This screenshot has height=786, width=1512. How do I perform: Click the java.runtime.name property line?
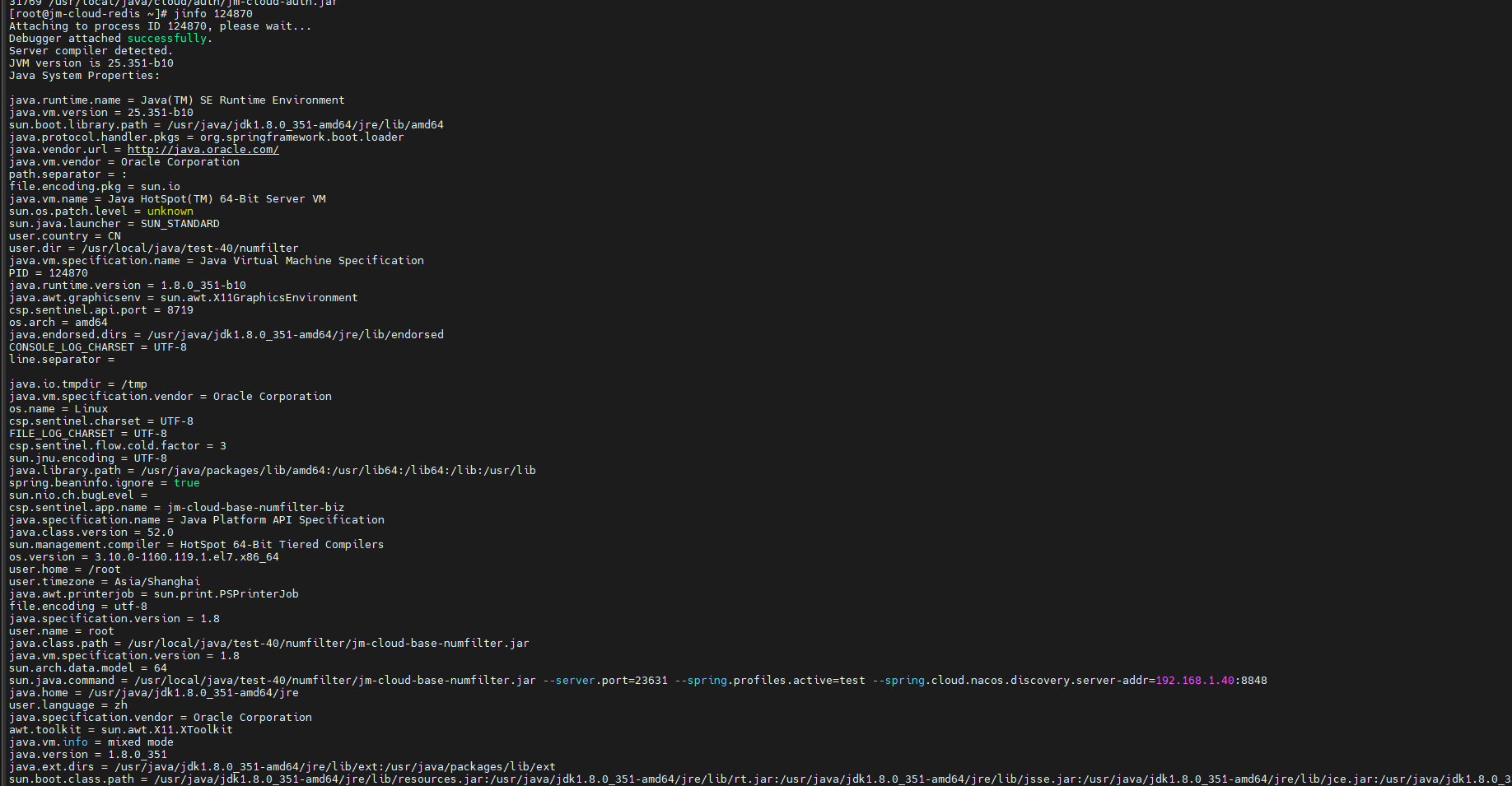(x=176, y=100)
